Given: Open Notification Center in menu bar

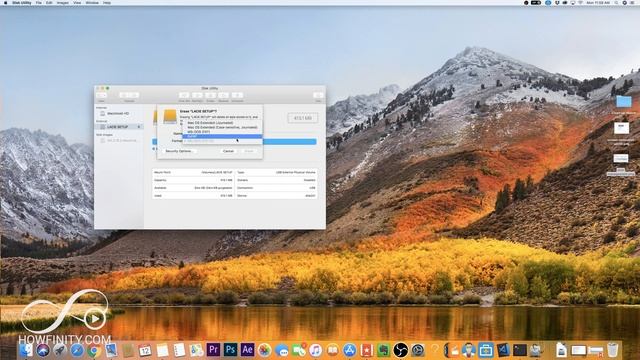Looking at the screenshot, I should (x=633, y=2).
